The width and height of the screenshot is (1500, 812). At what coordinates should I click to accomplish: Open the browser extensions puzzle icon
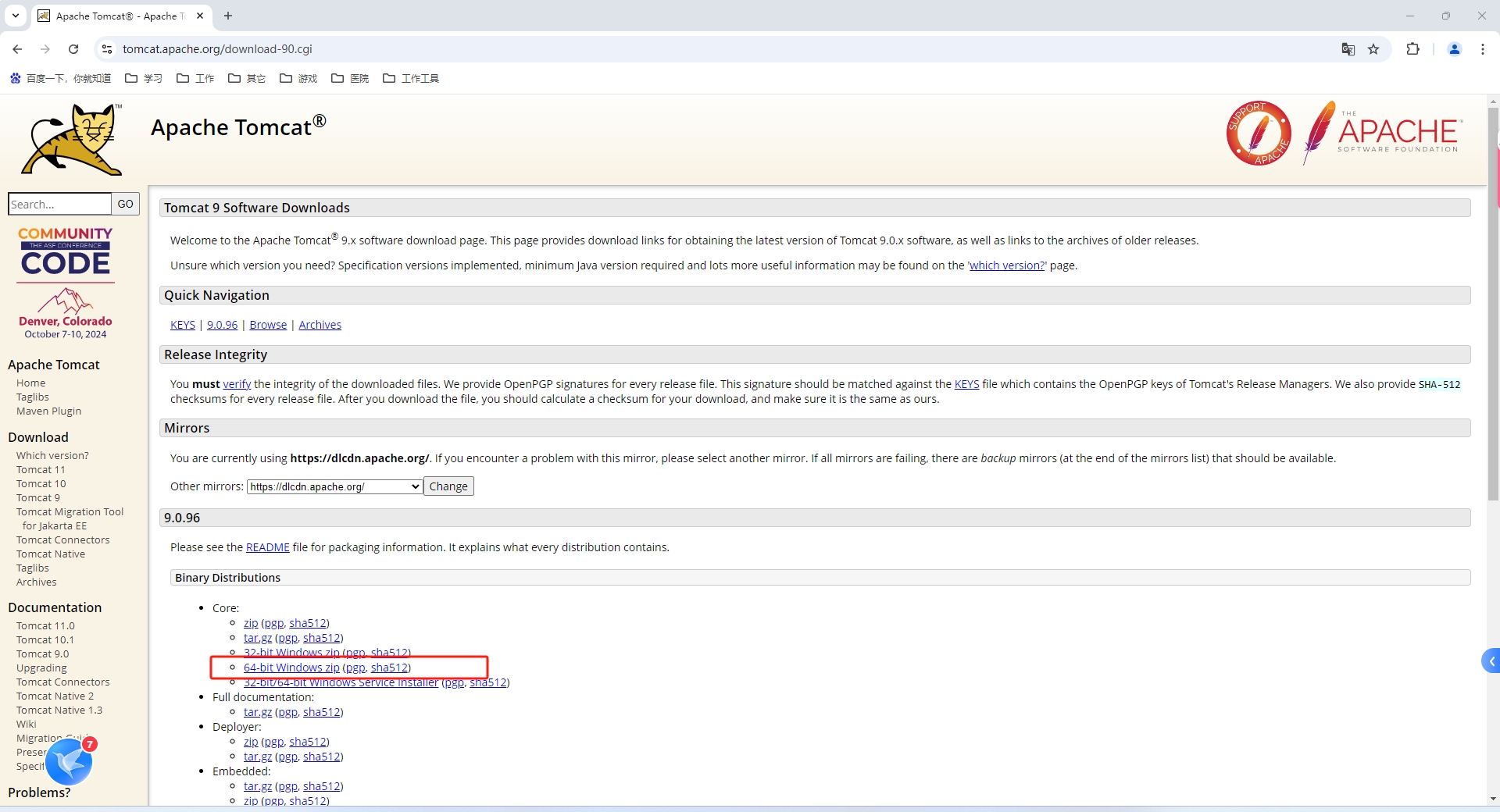pyautogui.click(x=1412, y=49)
